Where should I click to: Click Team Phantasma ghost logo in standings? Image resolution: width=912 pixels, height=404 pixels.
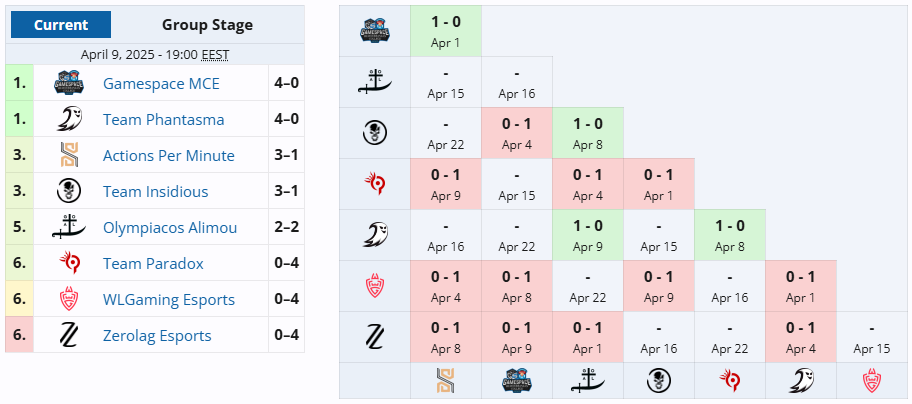(69, 119)
